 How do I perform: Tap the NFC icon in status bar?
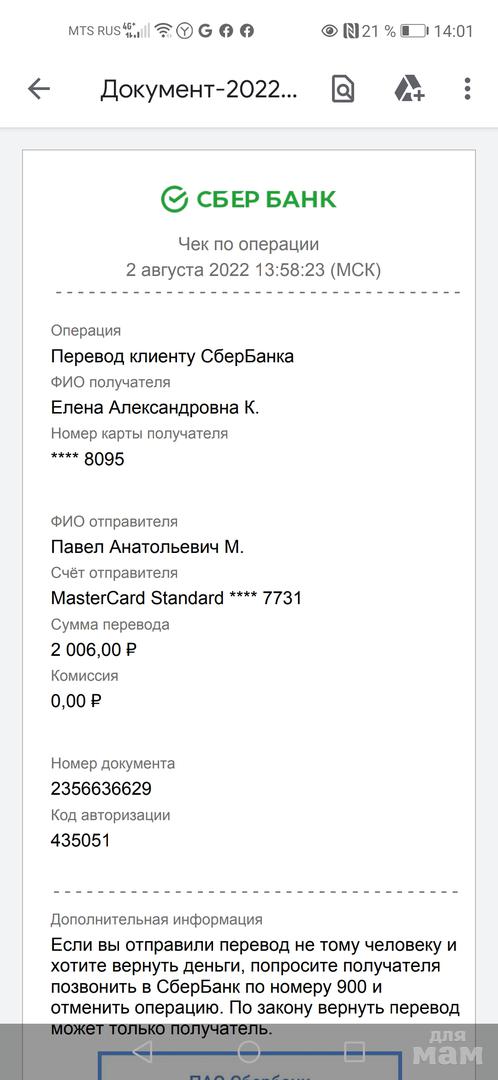(x=350, y=31)
